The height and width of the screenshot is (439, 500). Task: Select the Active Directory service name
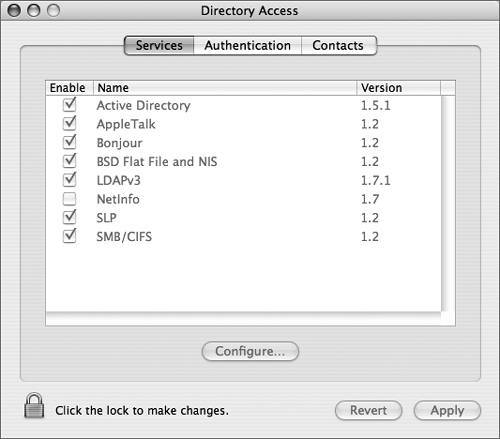[x=144, y=105]
